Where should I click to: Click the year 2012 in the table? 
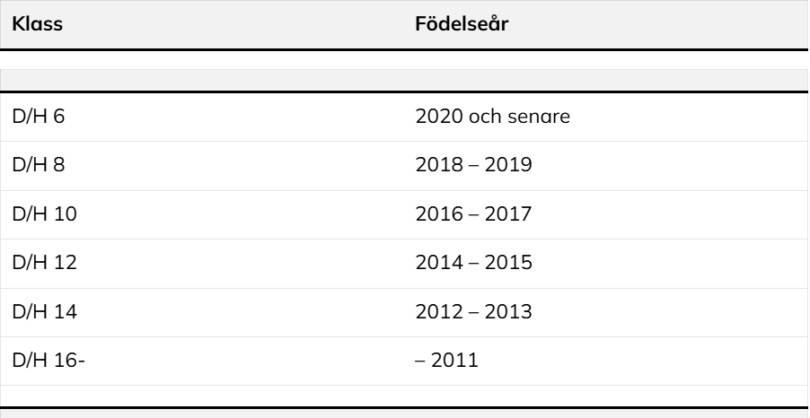(435, 311)
